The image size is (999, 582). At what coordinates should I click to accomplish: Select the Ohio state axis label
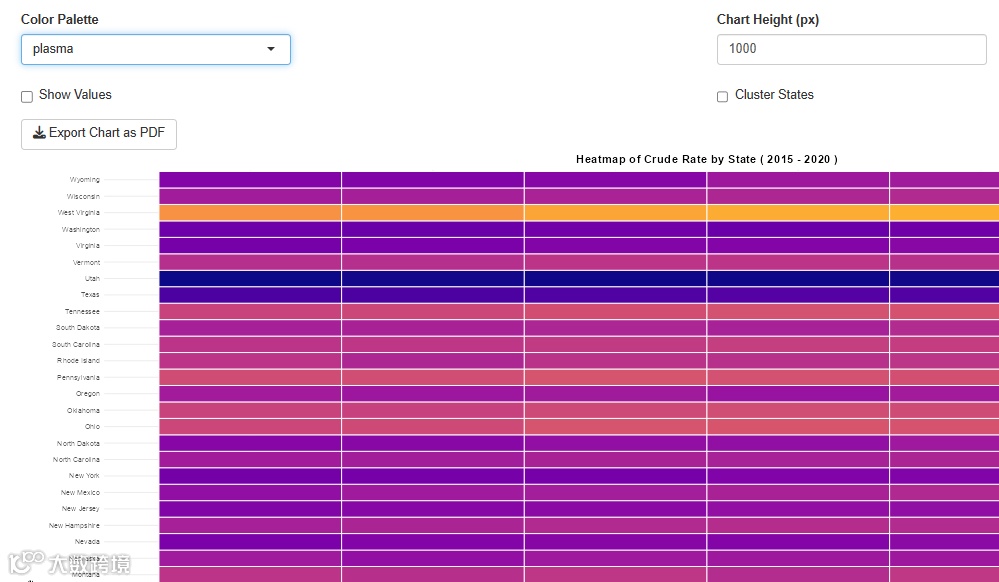92,427
